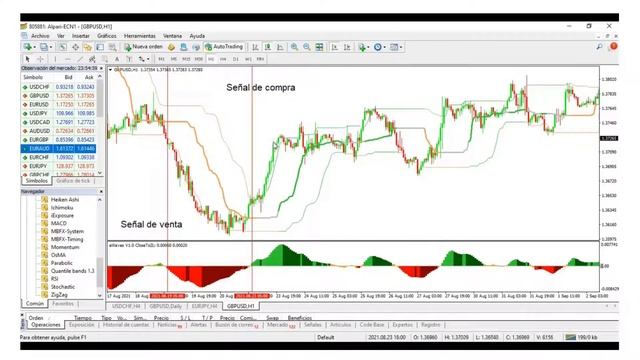The height and width of the screenshot is (360, 640).
Task: Switch timeframe to MN
Action: click(x=260, y=59)
